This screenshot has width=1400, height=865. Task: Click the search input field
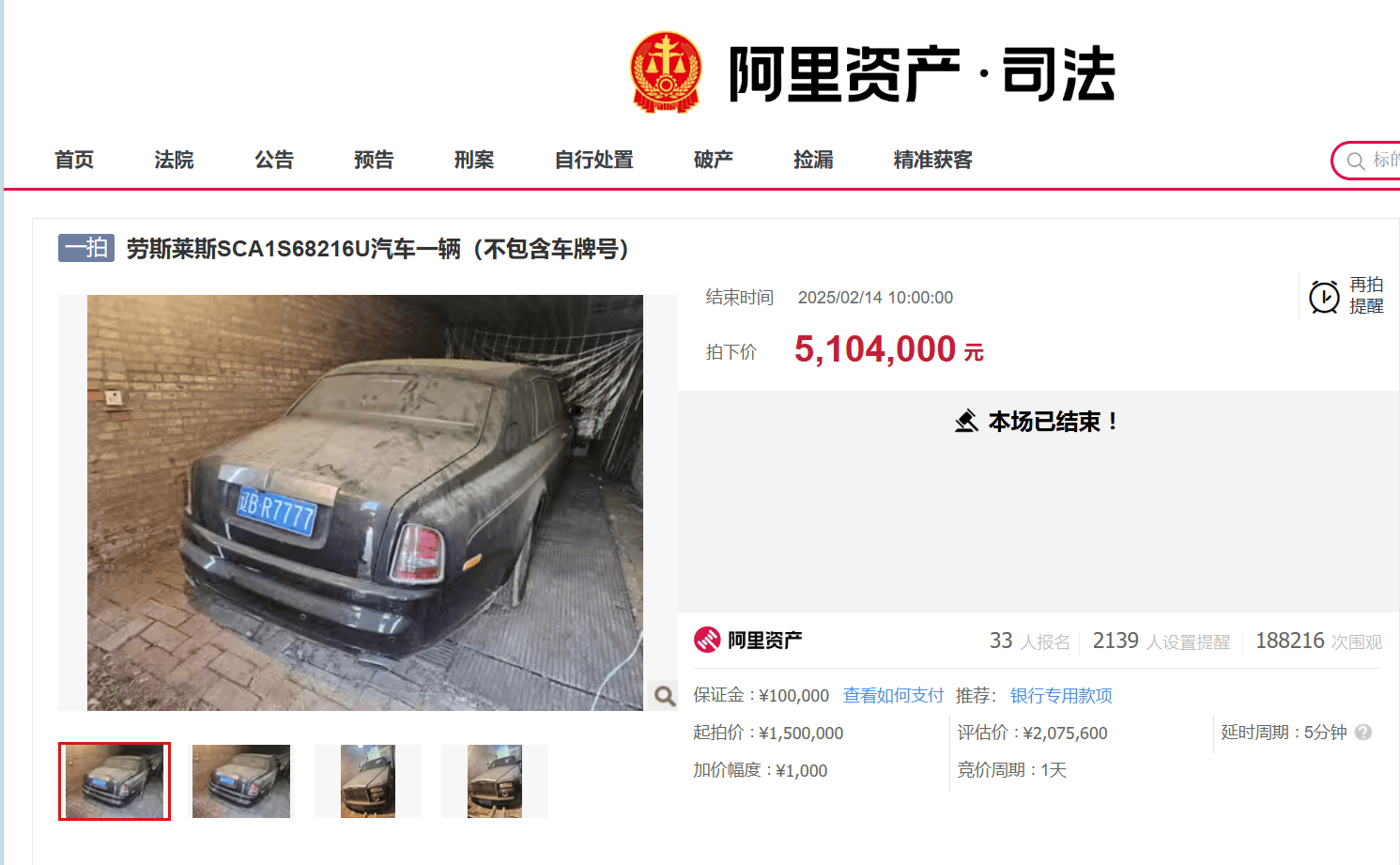pos(1375,161)
